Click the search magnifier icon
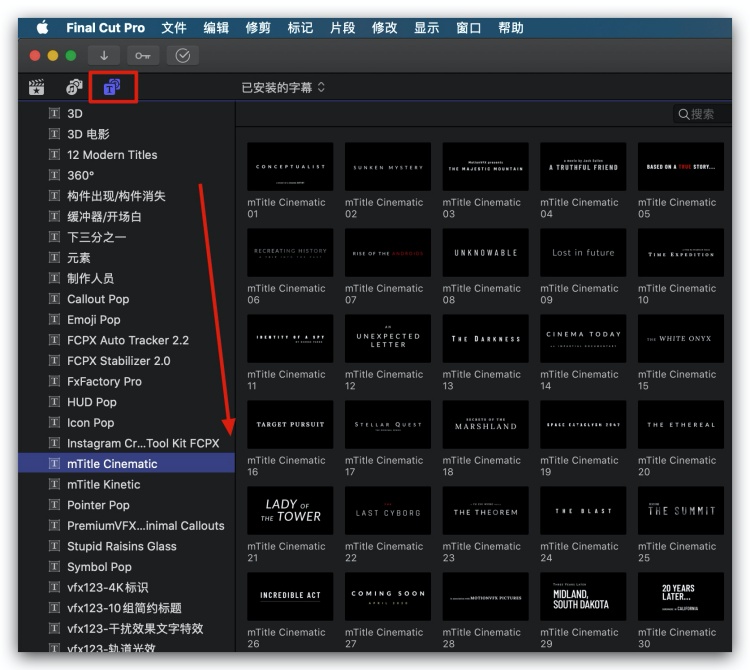 pyautogui.click(x=684, y=114)
